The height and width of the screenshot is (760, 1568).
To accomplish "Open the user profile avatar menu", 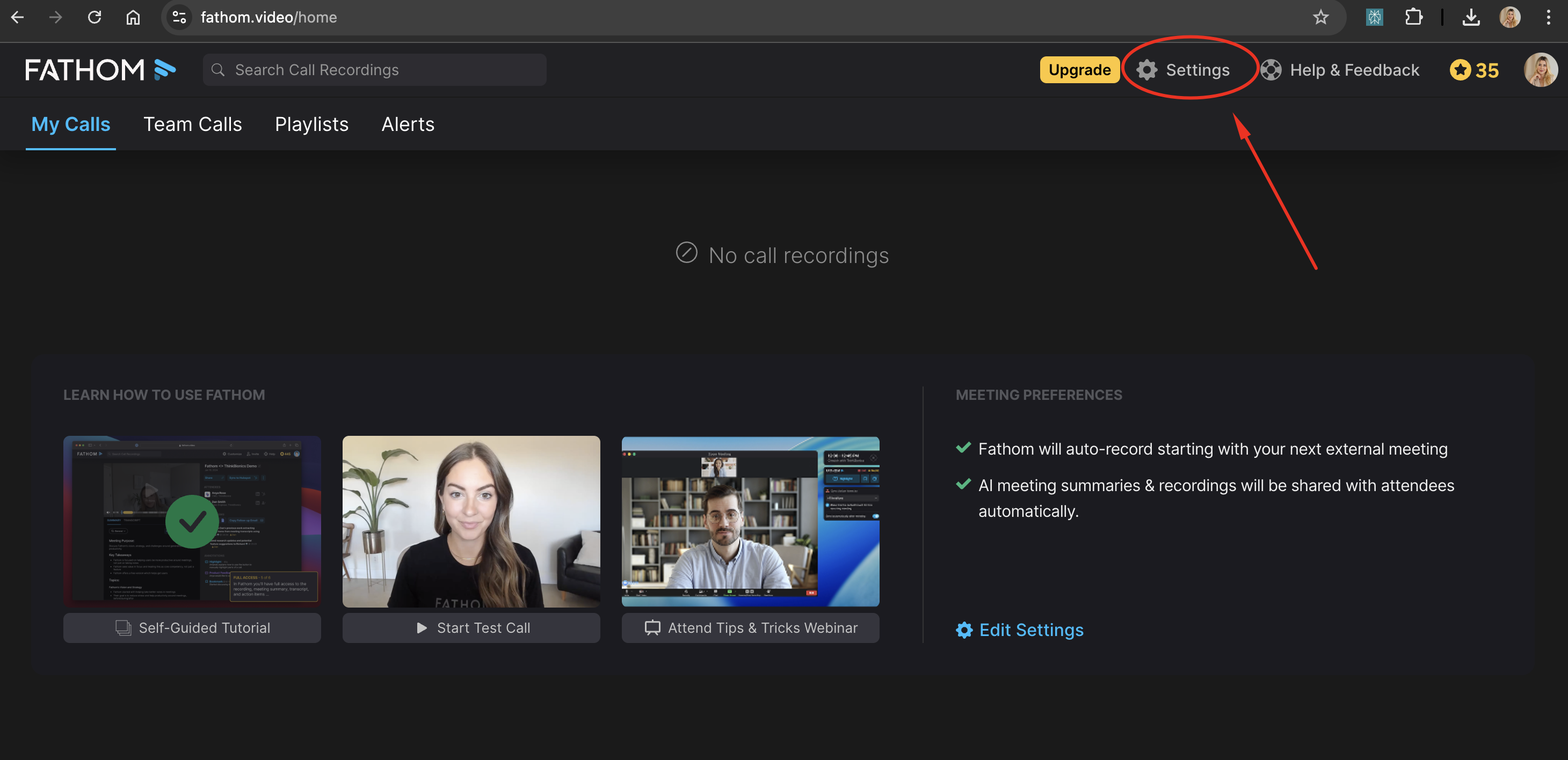I will click(1540, 70).
